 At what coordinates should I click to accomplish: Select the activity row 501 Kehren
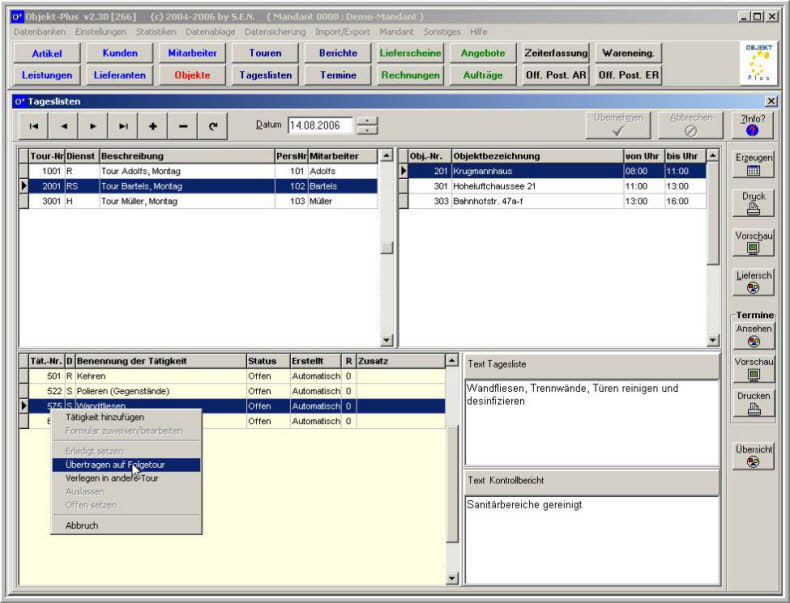click(232, 376)
